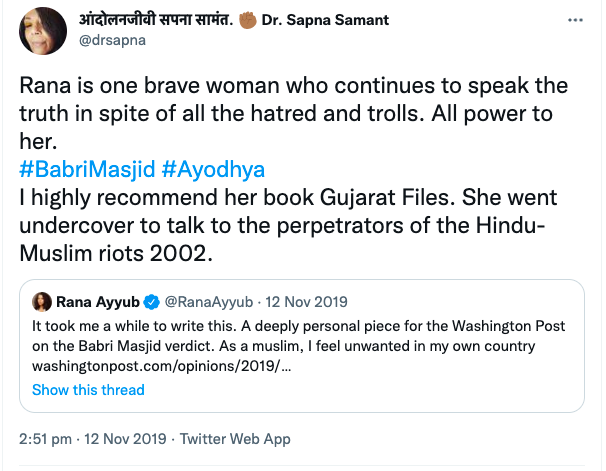
Task: Click the @RanaAyyub handle
Action: pos(206,301)
